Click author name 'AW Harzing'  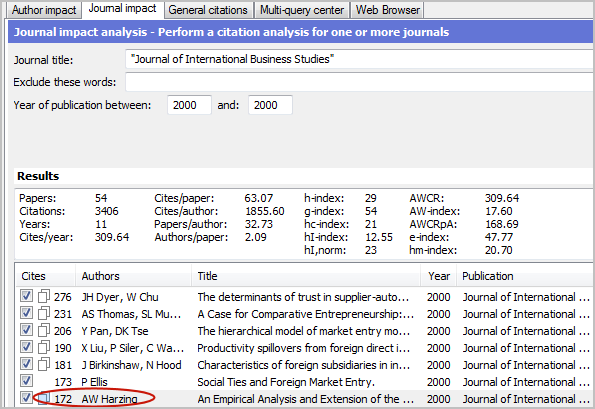pyautogui.click(x=109, y=399)
